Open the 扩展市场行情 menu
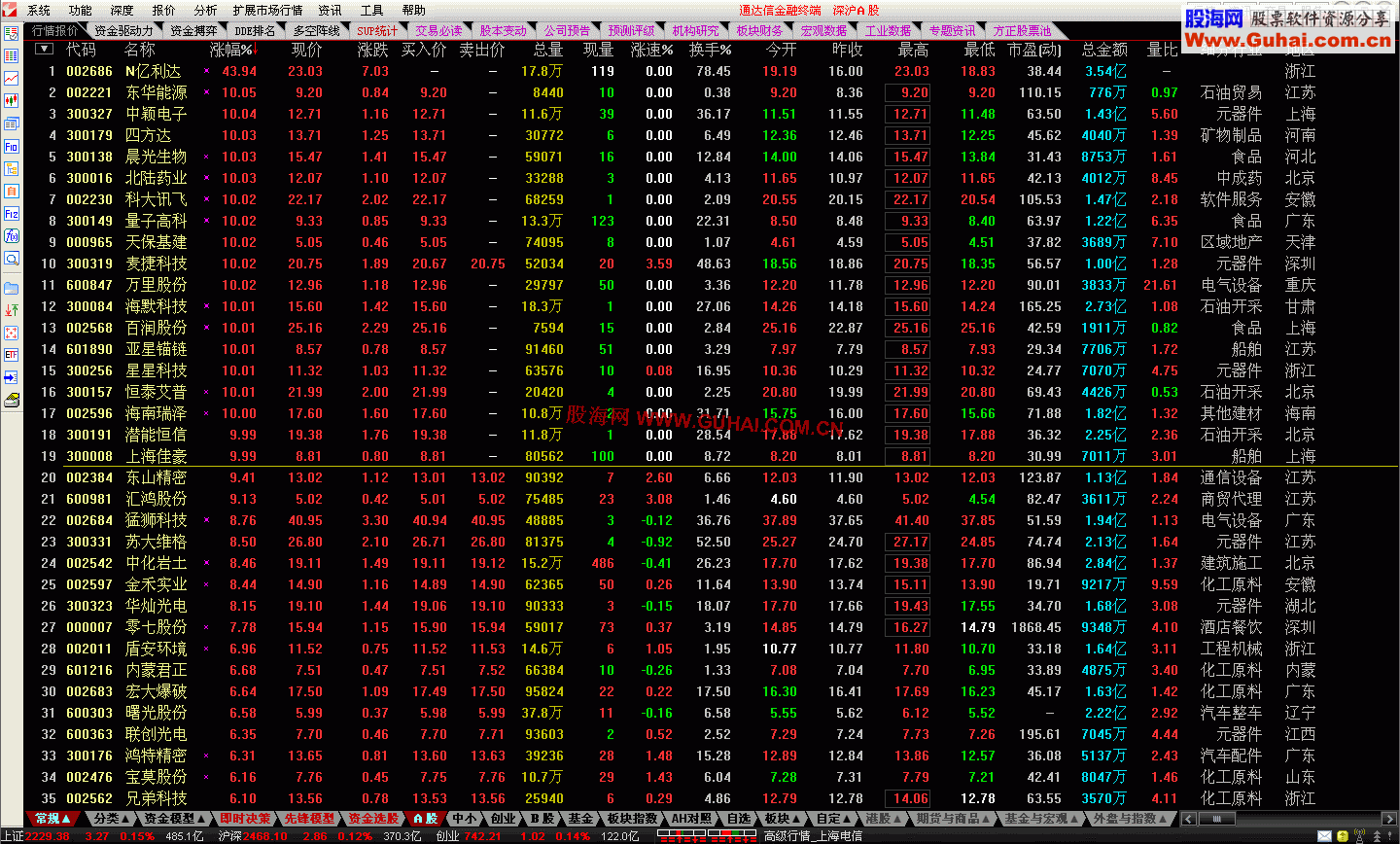This screenshot has height=844, width=1400. point(267,10)
